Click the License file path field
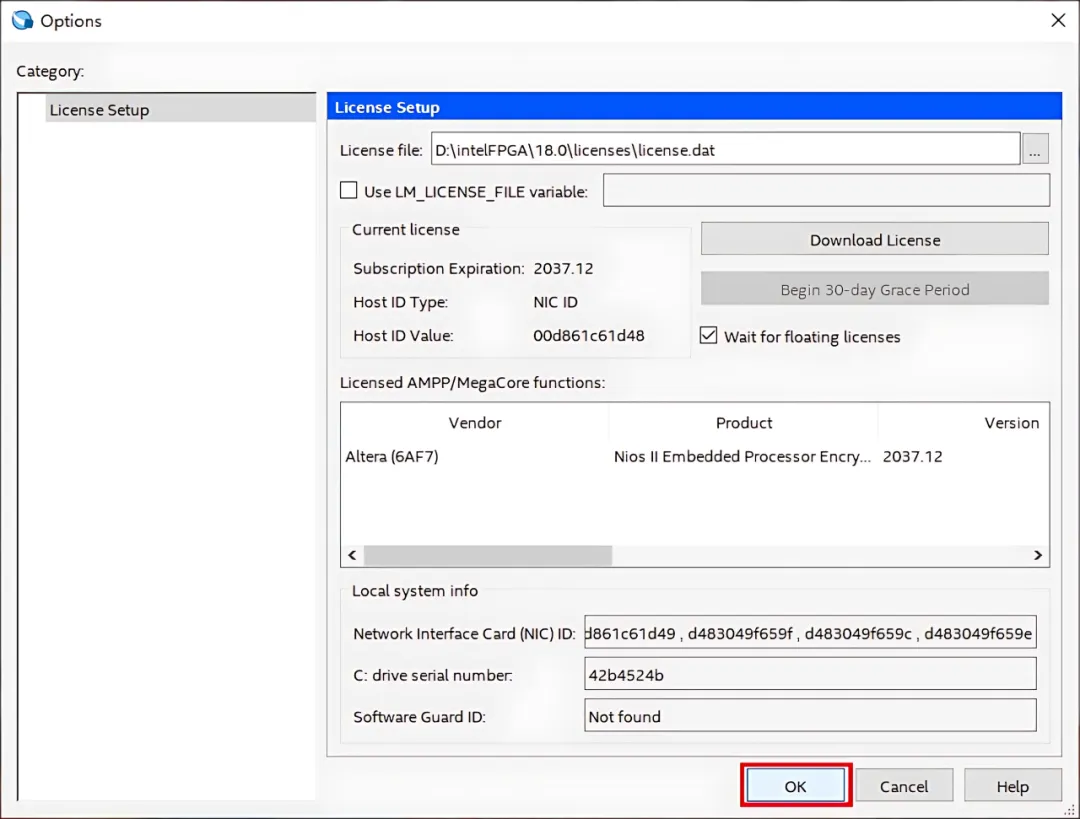 (x=725, y=149)
